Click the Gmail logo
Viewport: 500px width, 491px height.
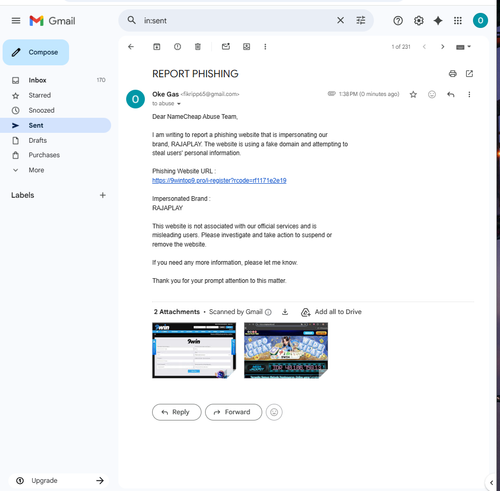(52, 21)
